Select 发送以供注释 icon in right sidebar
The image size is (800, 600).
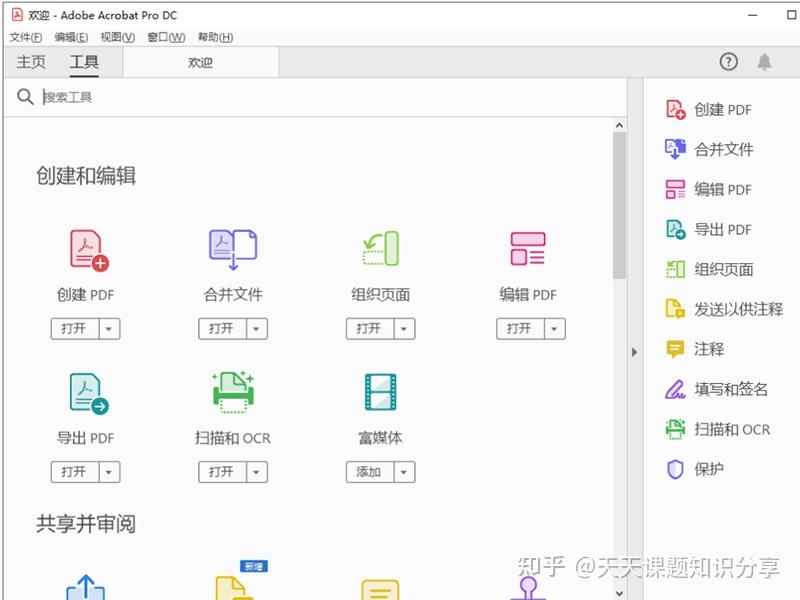tap(676, 309)
